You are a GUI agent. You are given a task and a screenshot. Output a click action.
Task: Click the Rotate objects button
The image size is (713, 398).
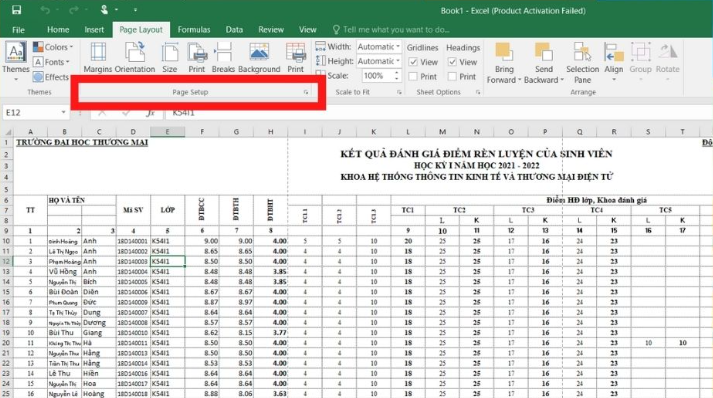pyautogui.click(x=668, y=62)
